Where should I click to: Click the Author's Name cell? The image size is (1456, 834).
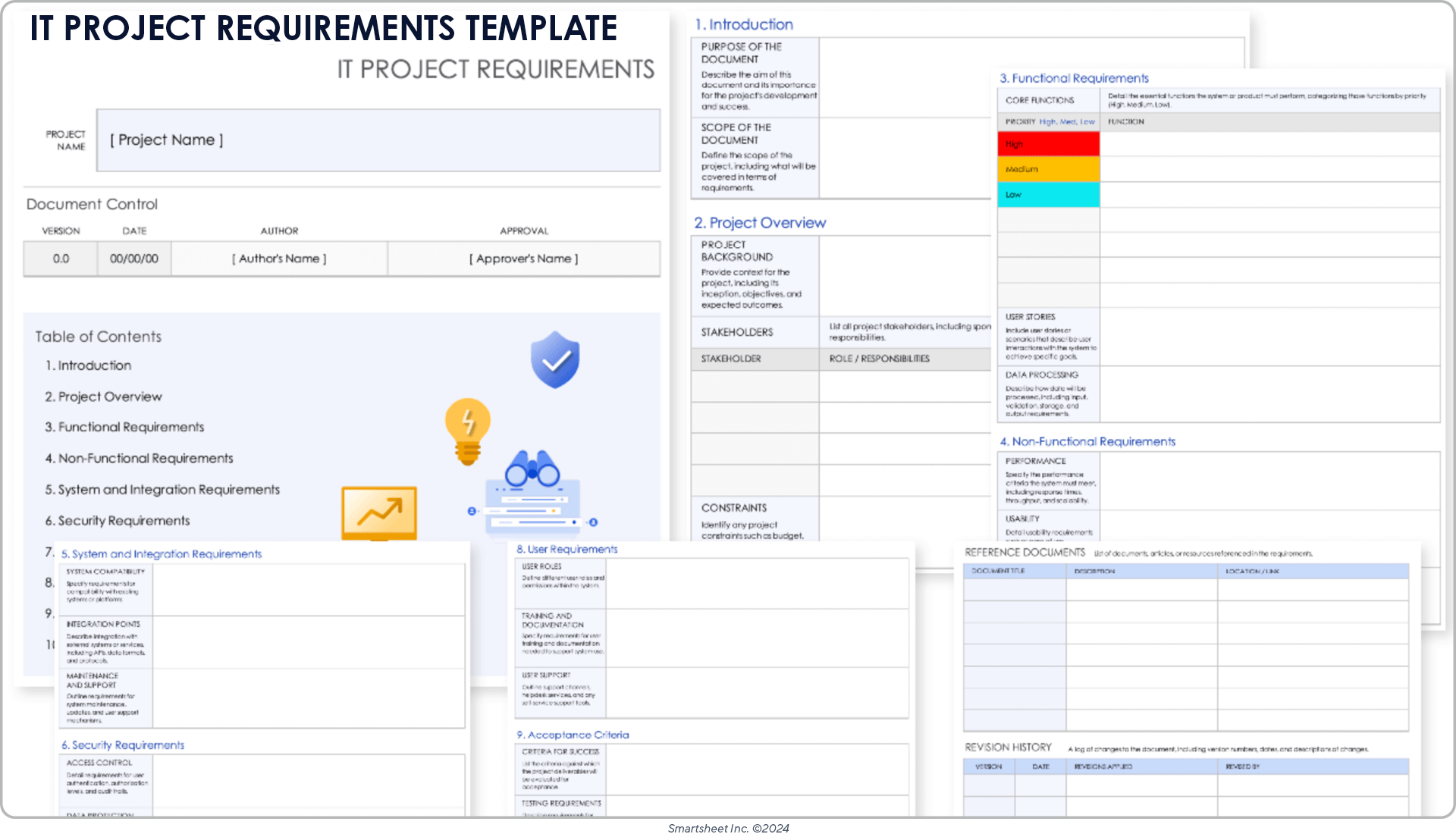(x=279, y=259)
